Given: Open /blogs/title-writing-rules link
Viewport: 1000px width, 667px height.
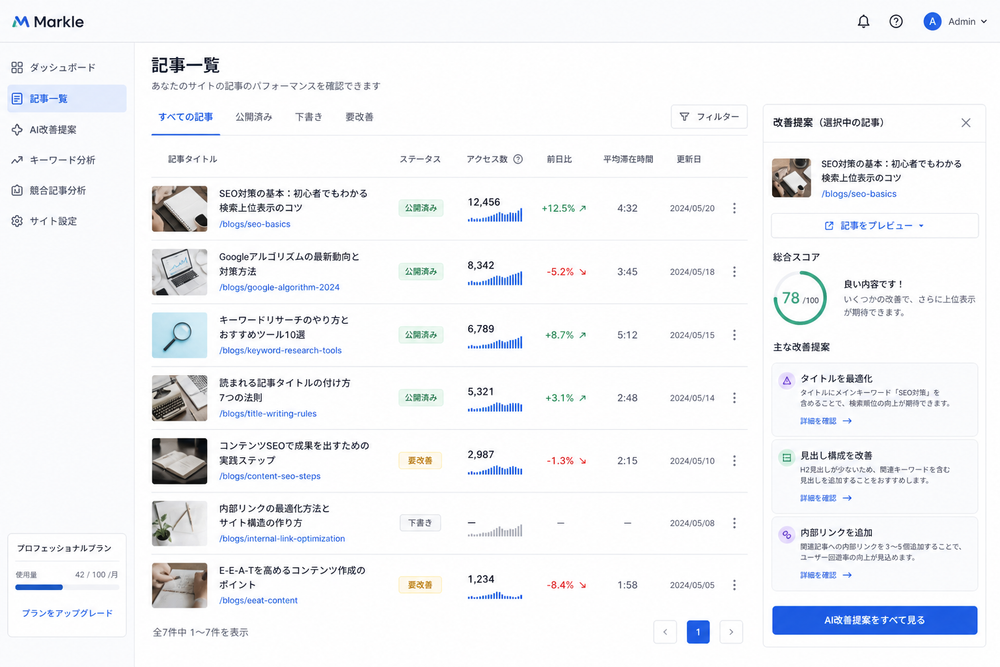Looking at the screenshot, I should 268,414.
